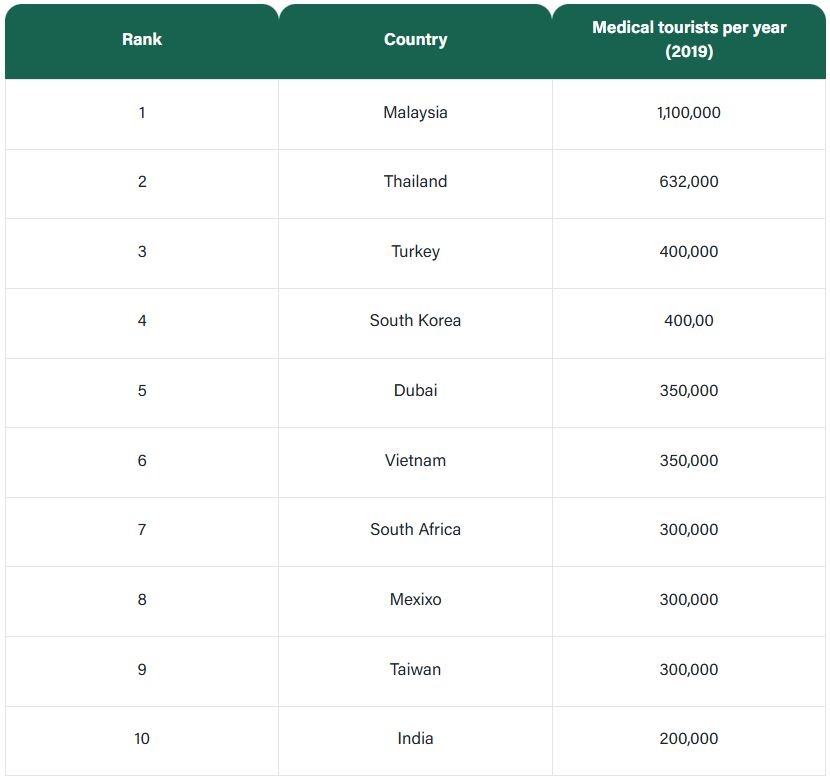
Task: Click the Country column header
Action: point(415,40)
